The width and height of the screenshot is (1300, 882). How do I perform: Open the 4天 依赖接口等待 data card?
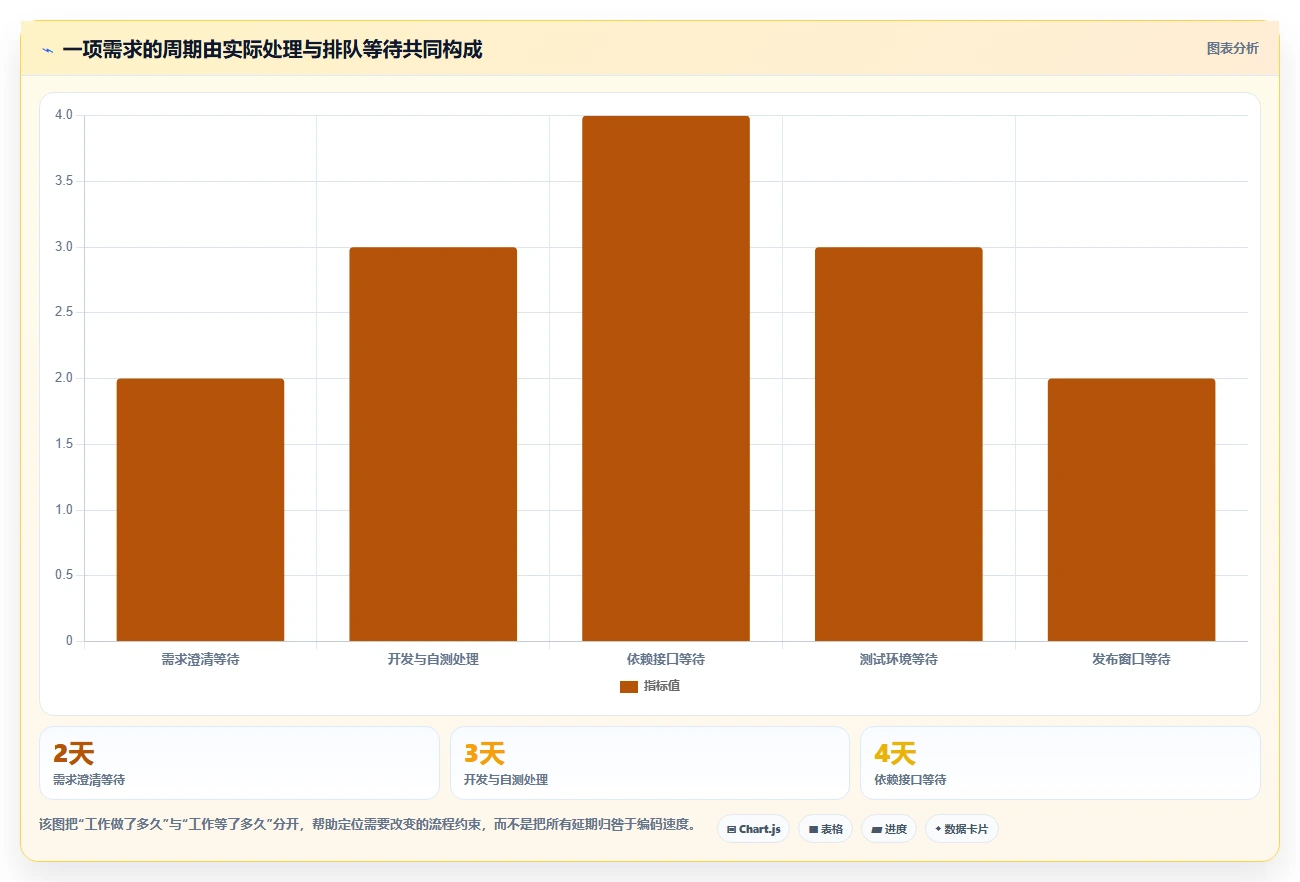1060,763
